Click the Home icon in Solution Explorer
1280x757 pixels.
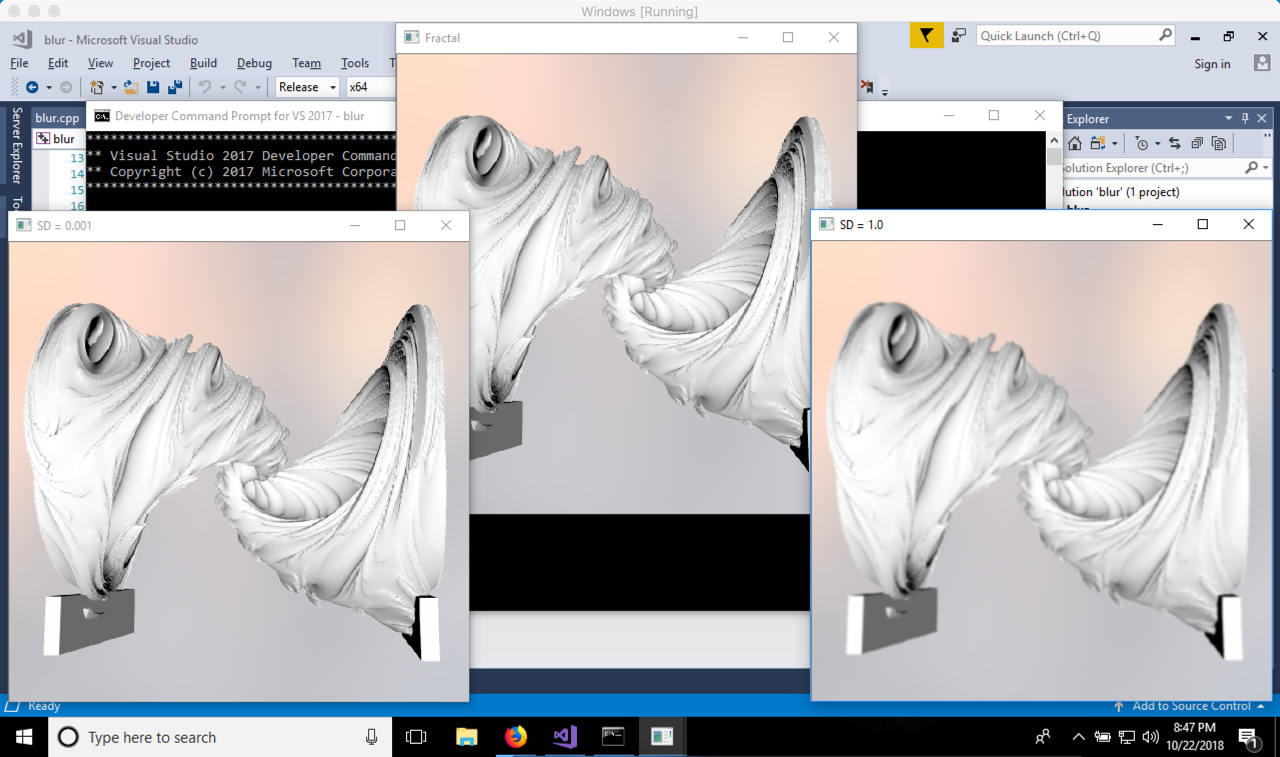click(1075, 143)
